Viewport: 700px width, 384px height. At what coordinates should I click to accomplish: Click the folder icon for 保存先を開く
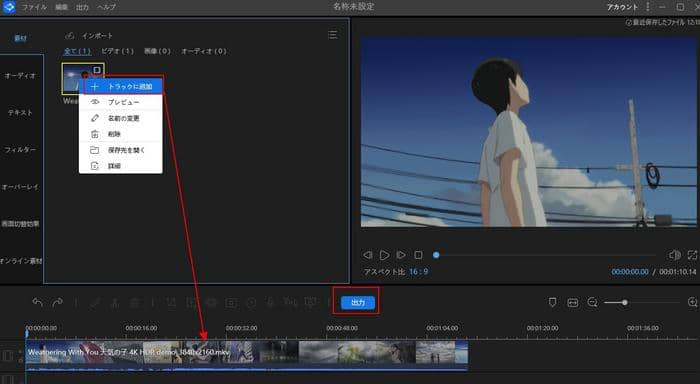pos(94,150)
